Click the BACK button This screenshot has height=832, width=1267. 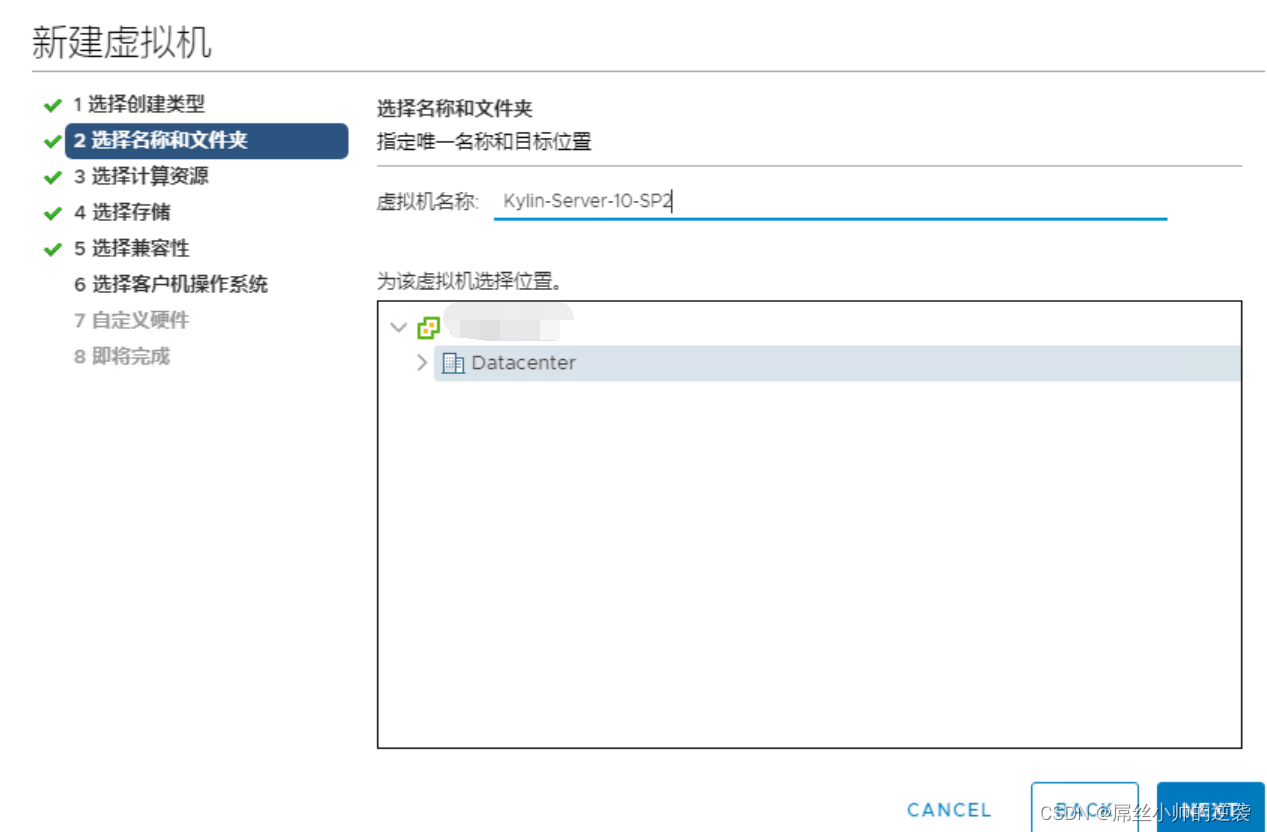tap(1084, 810)
